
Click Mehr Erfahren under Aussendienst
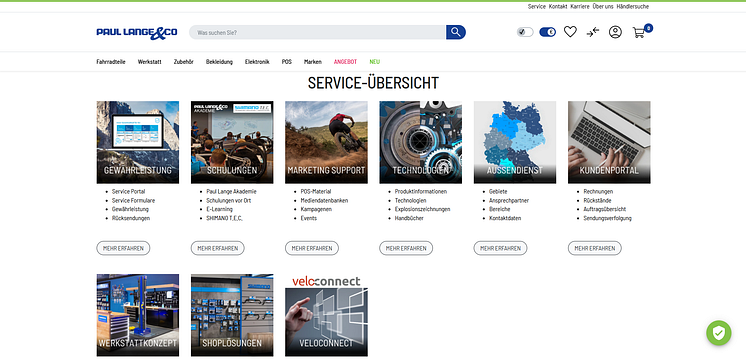point(500,248)
